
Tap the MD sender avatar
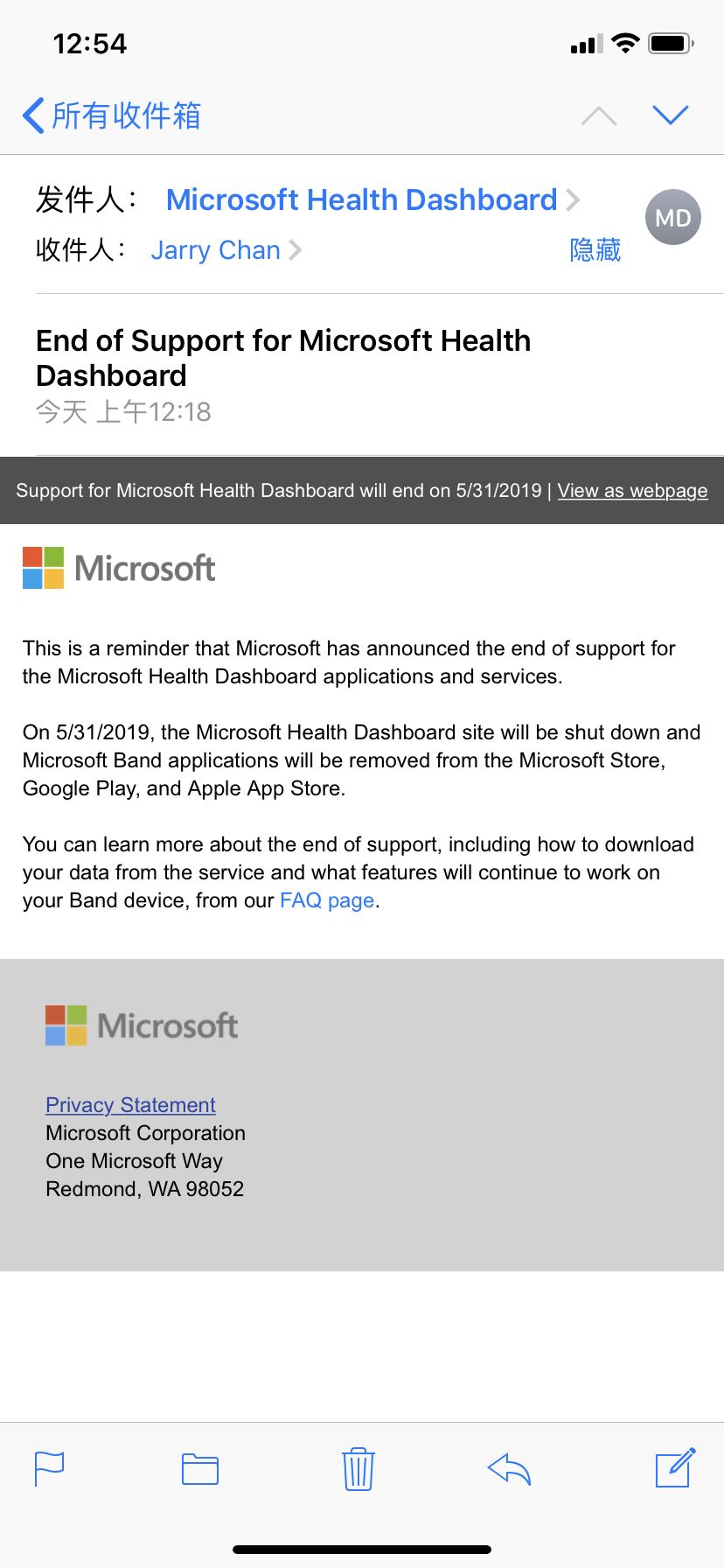(x=673, y=217)
